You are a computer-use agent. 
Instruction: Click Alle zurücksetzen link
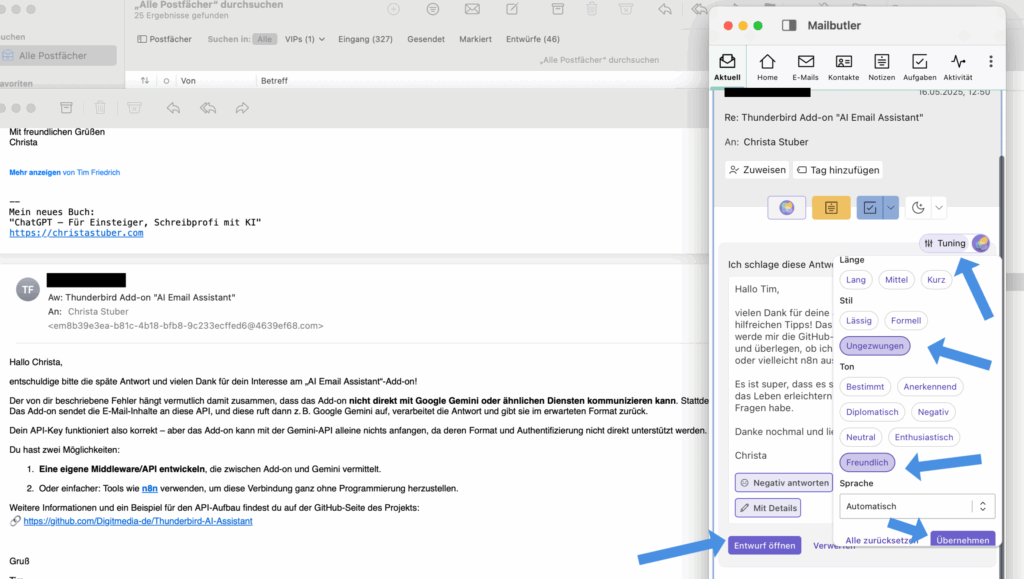pyautogui.click(x=882, y=540)
